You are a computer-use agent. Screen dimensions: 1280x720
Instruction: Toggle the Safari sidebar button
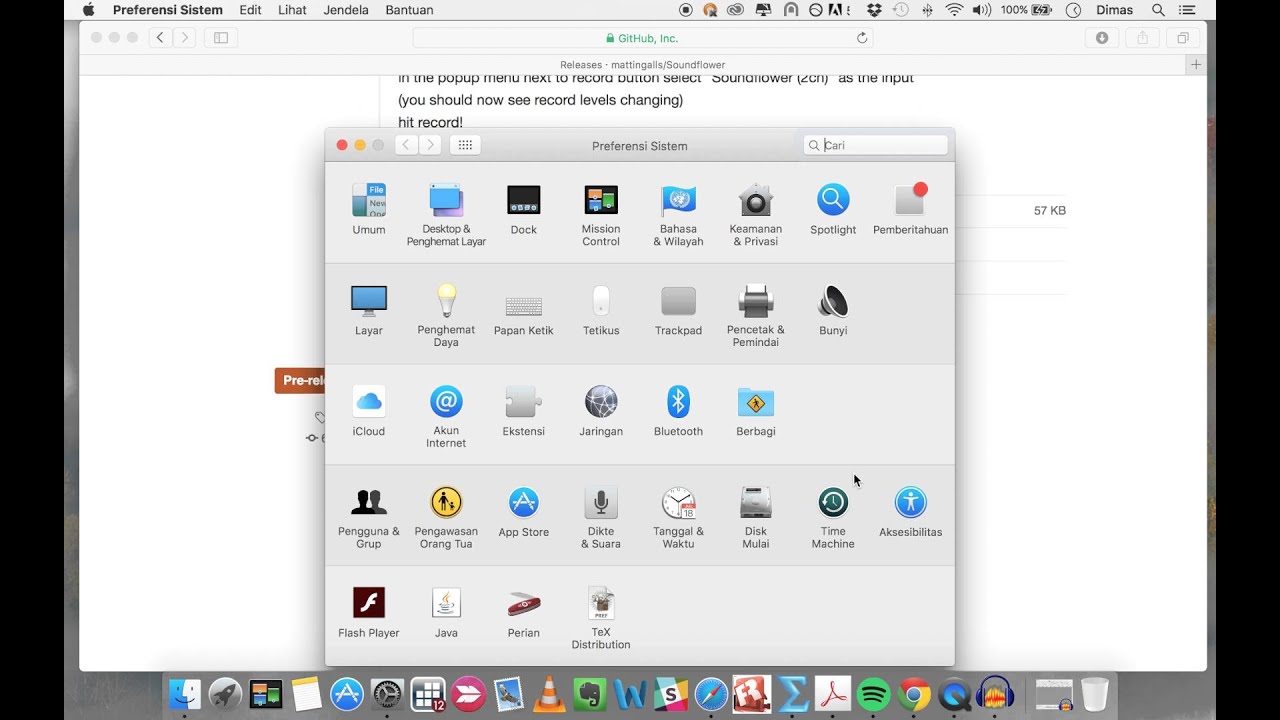(221, 38)
